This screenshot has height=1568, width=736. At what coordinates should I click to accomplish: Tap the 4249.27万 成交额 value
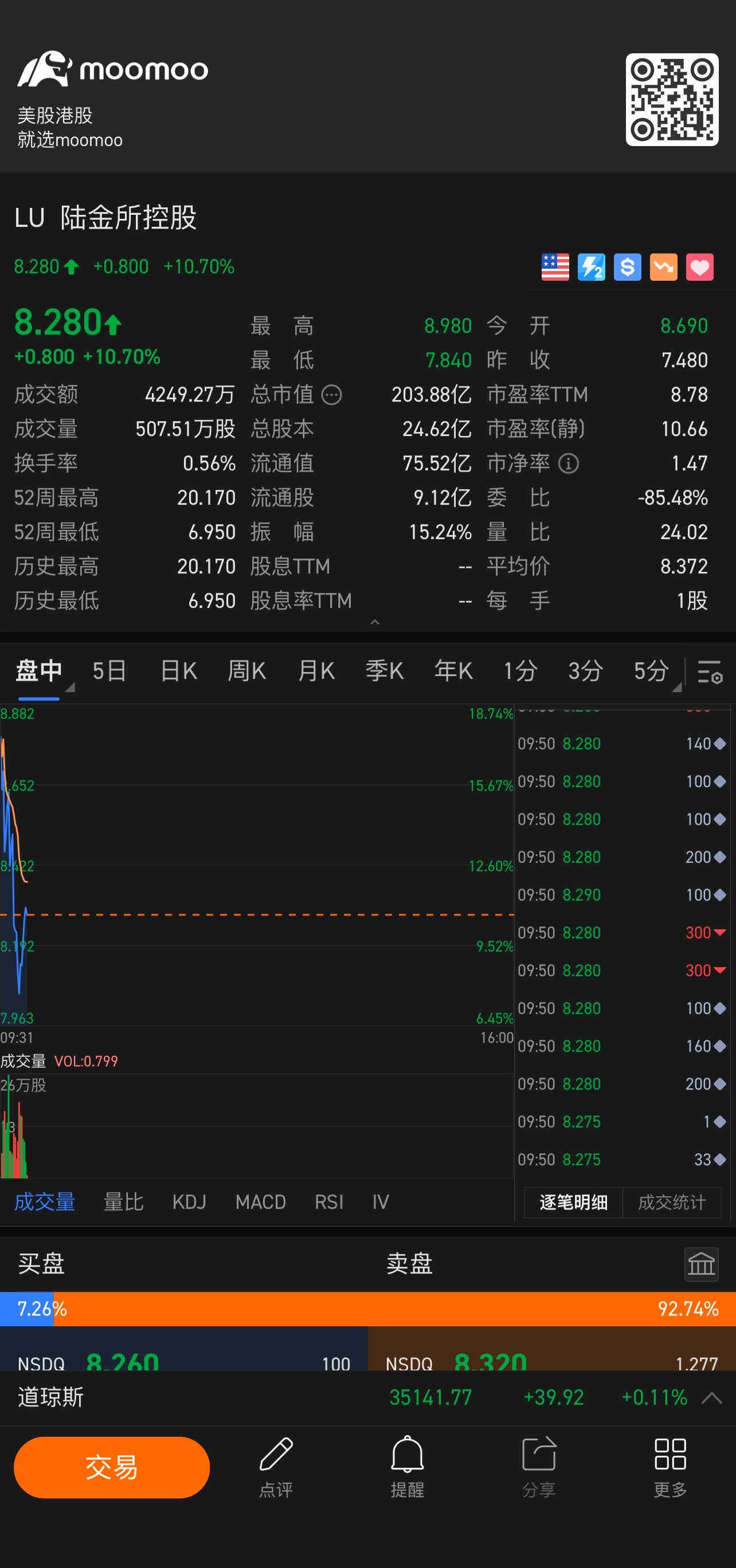[x=190, y=395]
